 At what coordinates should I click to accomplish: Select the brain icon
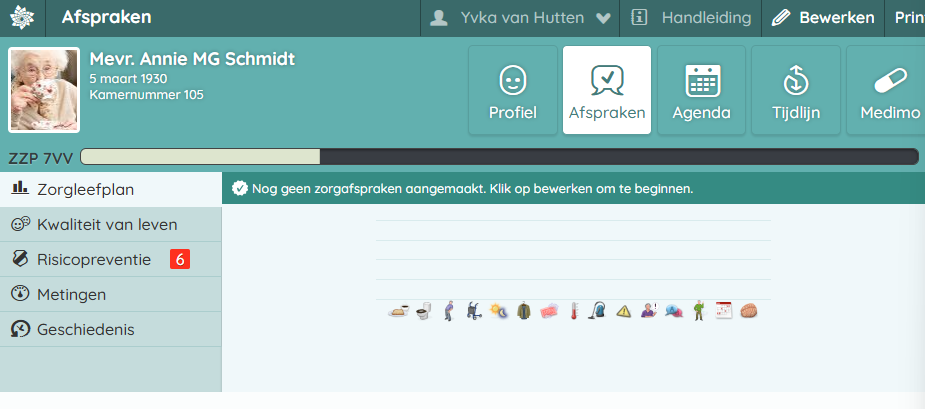(x=748, y=311)
